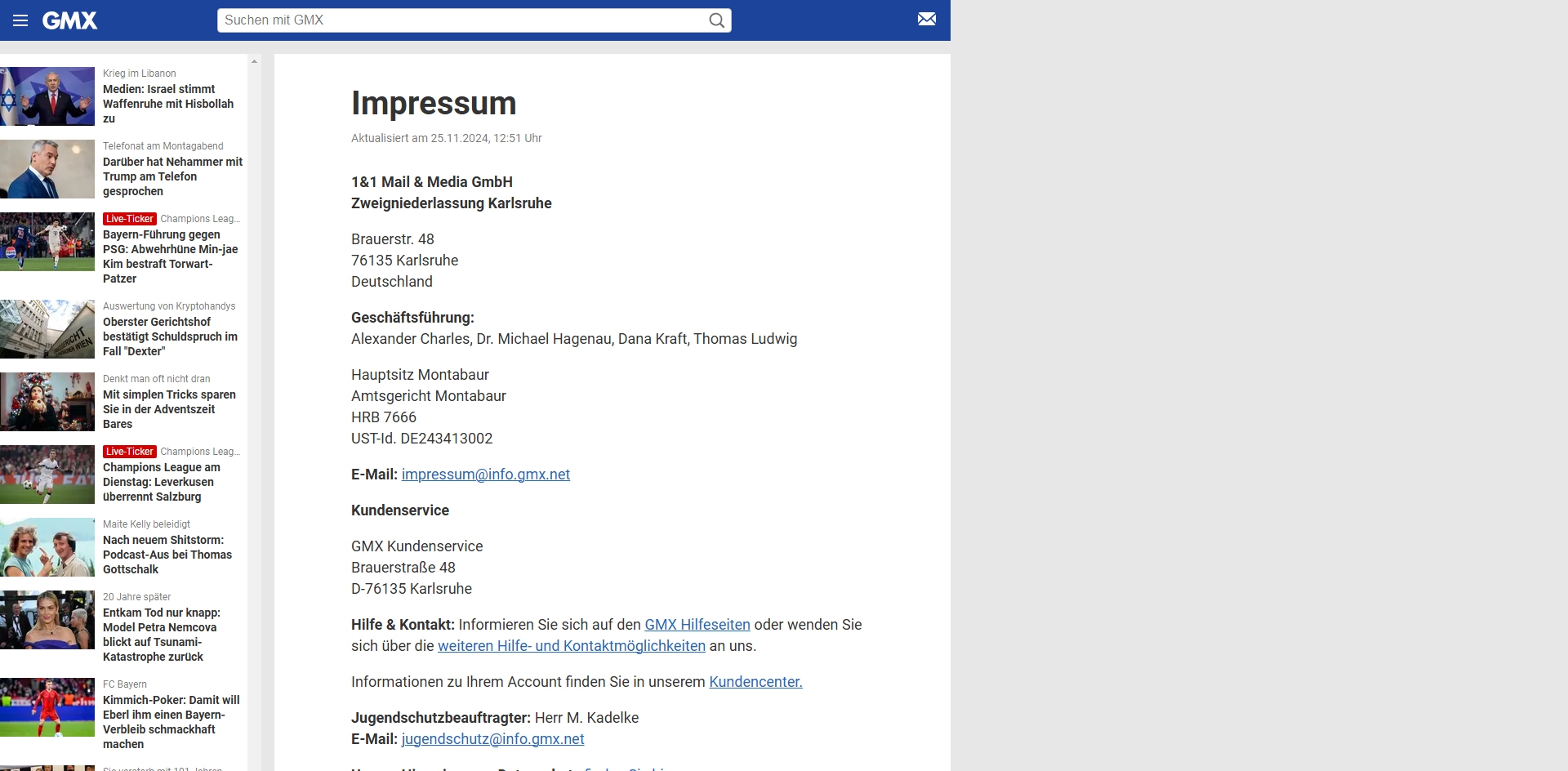Follow the GMX Hilfeseiten link
The height and width of the screenshot is (771, 1568).
[697, 625]
